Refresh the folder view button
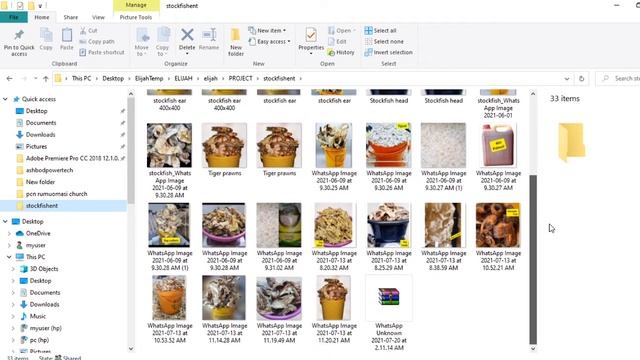This screenshot has width=640, height=360. 581,78
